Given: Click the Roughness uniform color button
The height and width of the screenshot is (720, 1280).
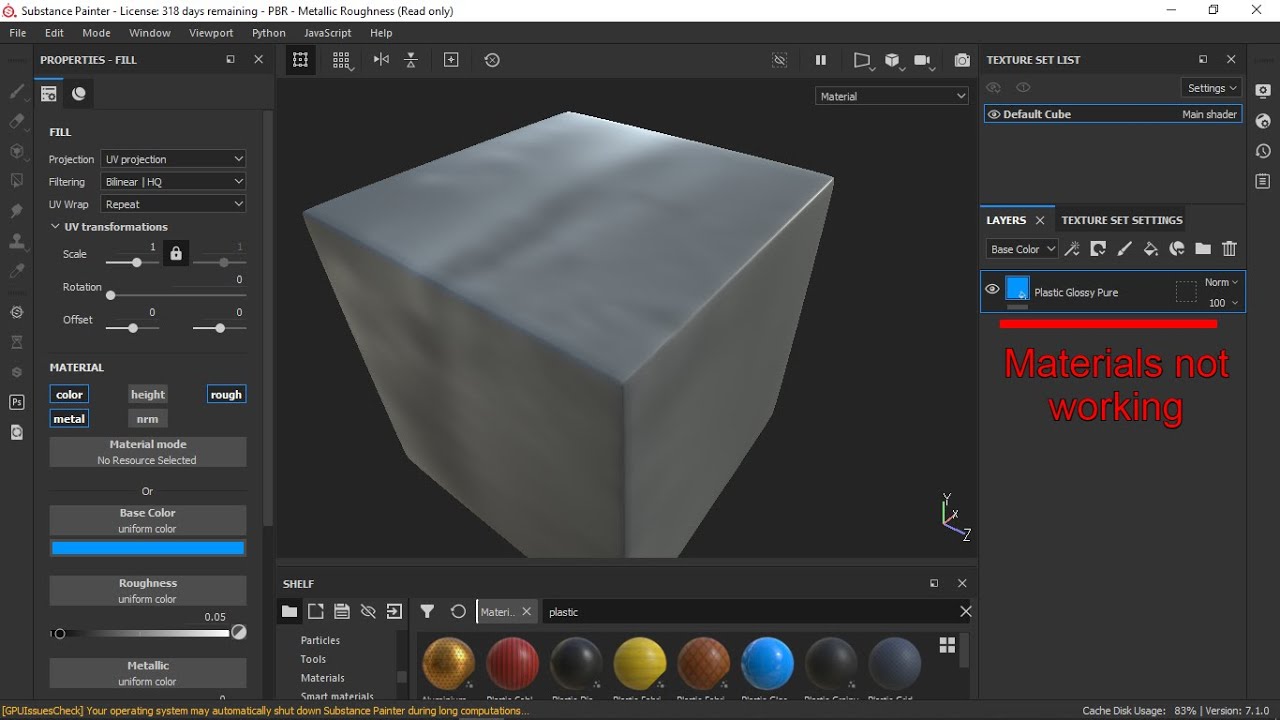Looking at the screenshot, I should pyautogui.click(x=148, y=590).
